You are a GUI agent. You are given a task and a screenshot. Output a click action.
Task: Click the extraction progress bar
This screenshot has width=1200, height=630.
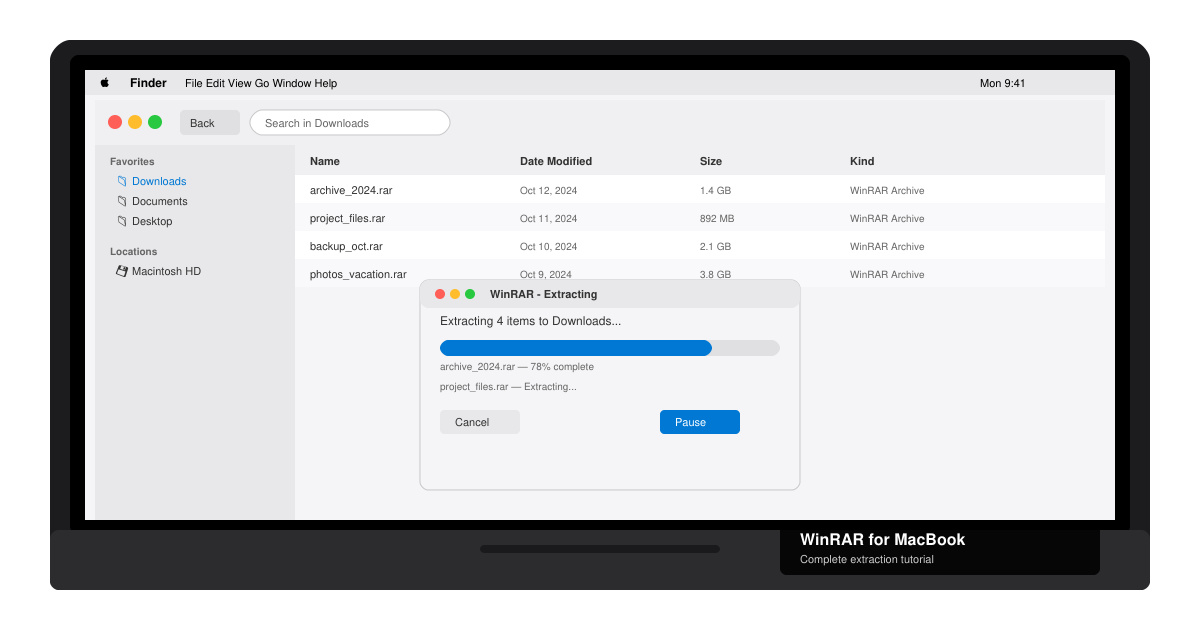[x=610, y=348]
